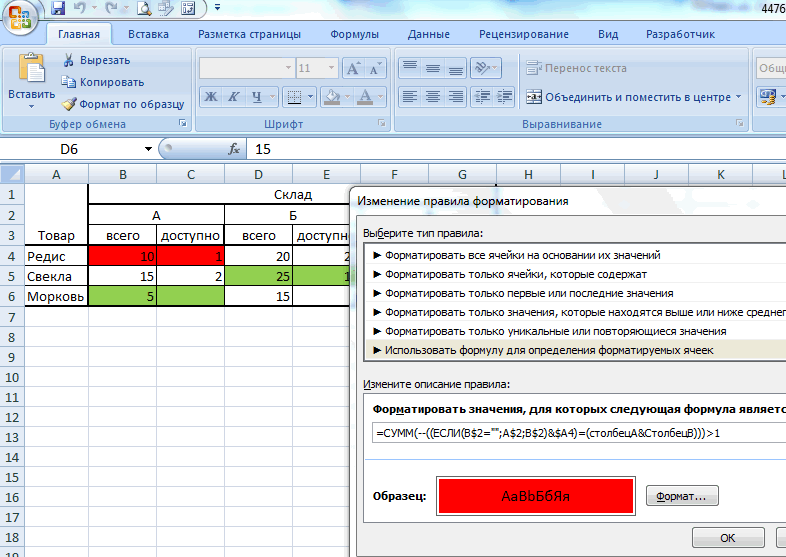Screen dimensions: 786x557
Task: Toggle italic formatting (К)
Action: 234,97
